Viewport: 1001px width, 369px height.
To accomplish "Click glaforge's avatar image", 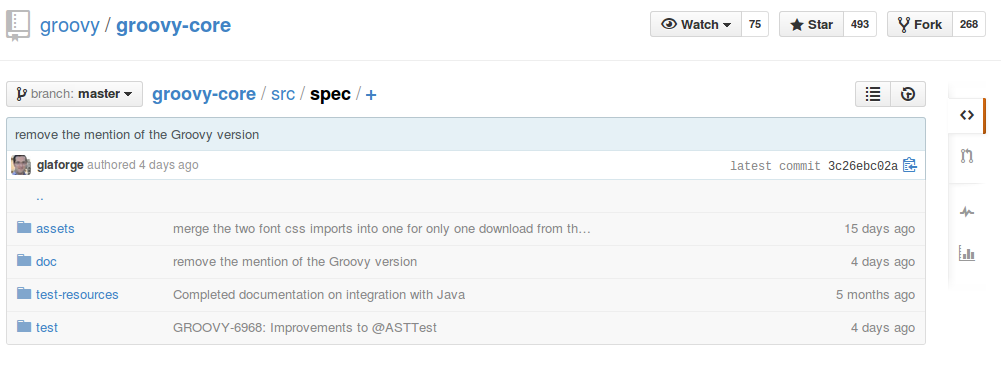I will pyautogui.click(x=21, y=165).
